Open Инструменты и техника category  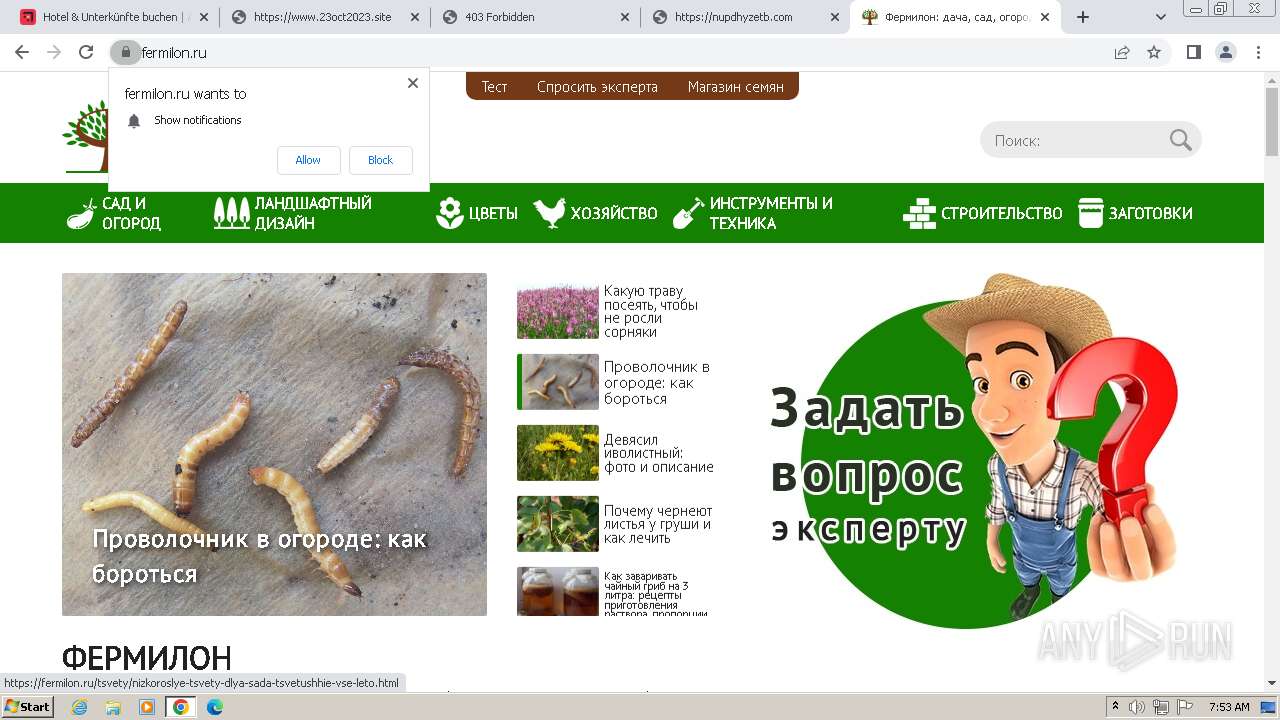[752, 213]
